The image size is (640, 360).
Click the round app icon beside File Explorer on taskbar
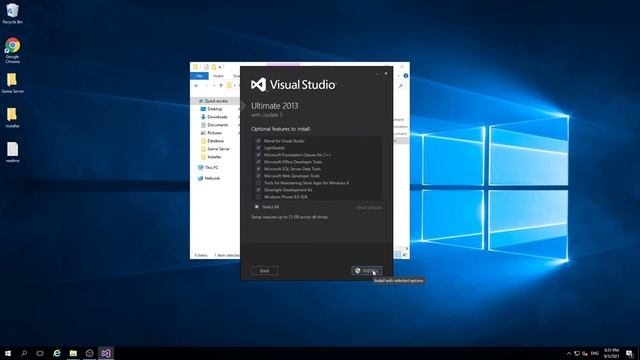(x=89, y=353)
